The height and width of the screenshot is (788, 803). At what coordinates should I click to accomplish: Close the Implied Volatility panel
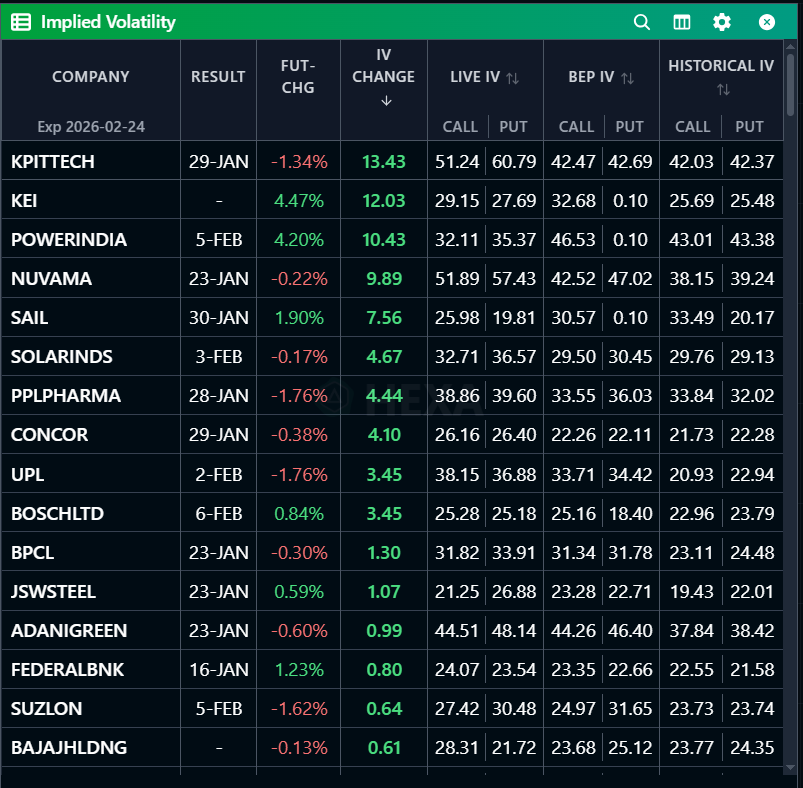point(767,22)
